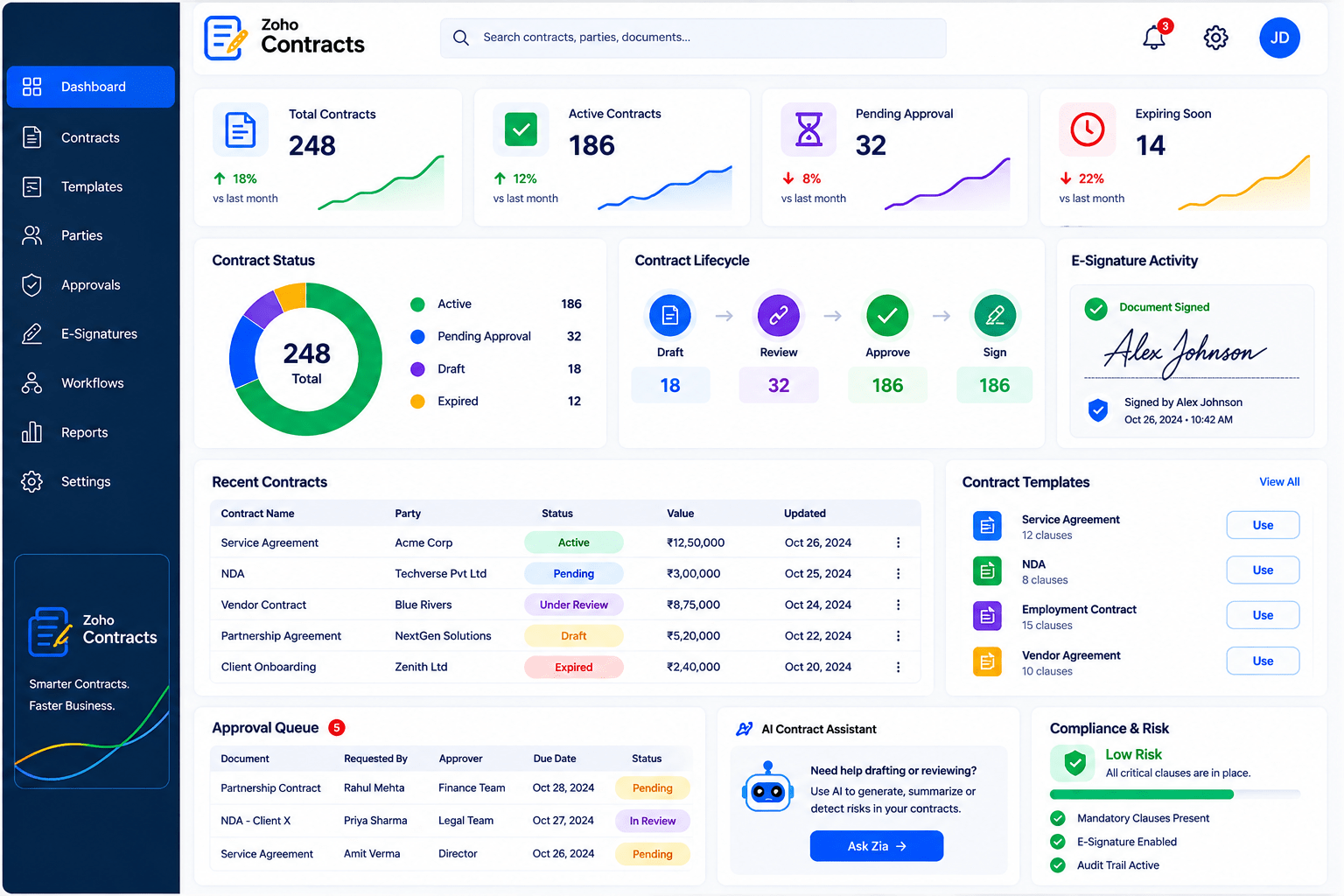Click the Zoho Contracts header logo

284,38
